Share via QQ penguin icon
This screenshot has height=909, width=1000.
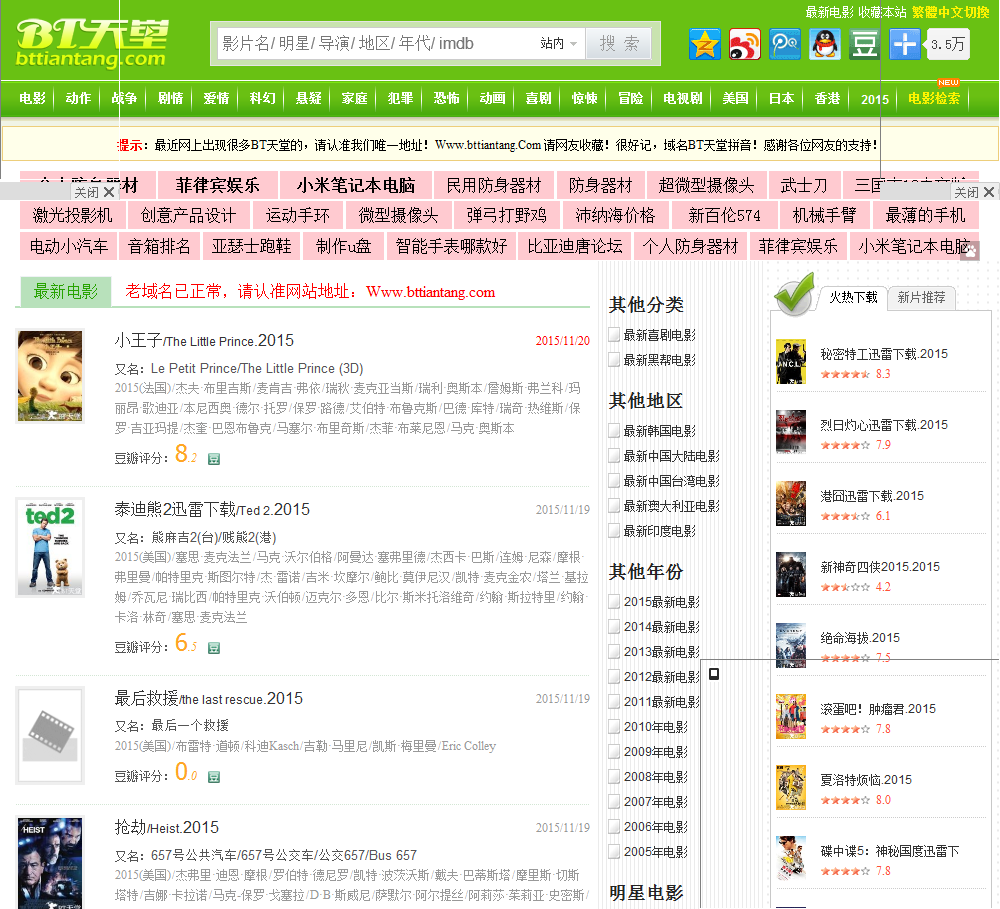[x=825, y=44]
